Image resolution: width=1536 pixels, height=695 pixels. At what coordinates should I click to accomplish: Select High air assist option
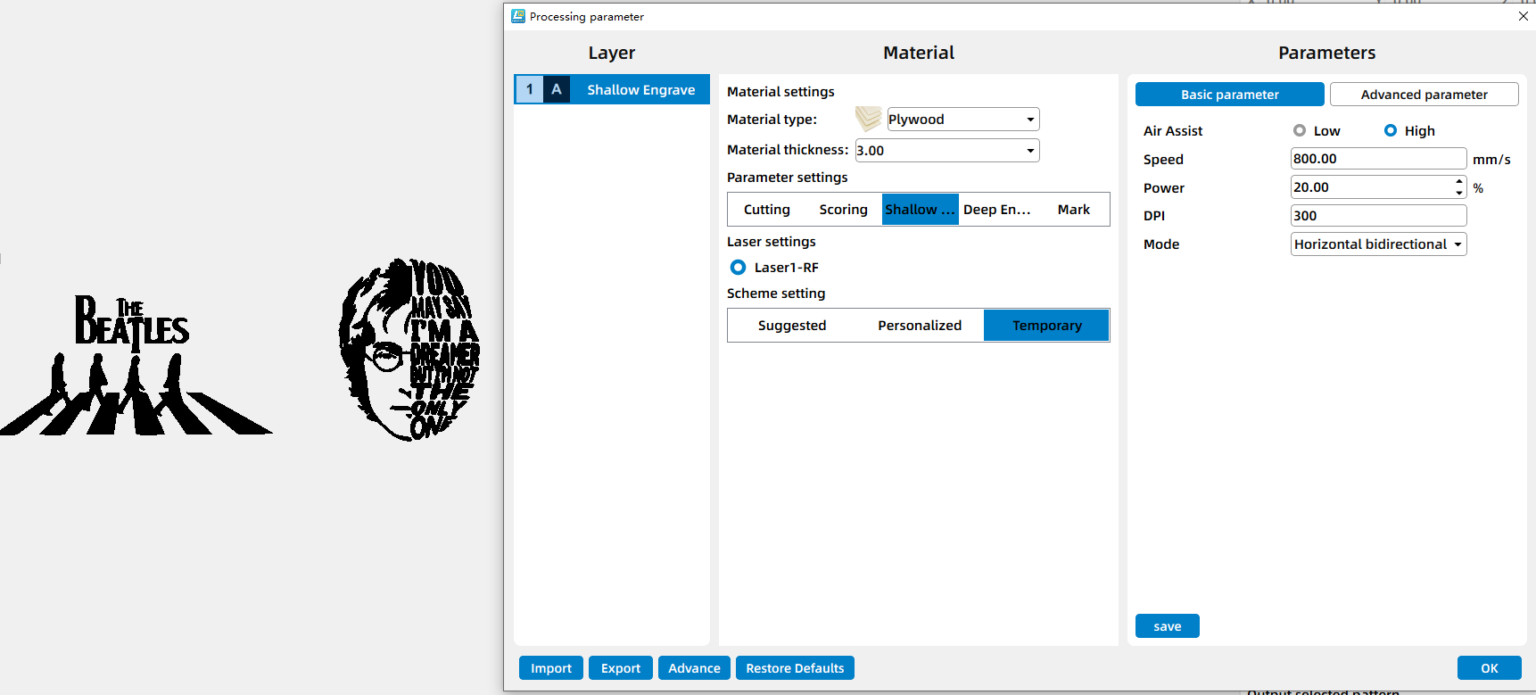(x=1390, y=131)
